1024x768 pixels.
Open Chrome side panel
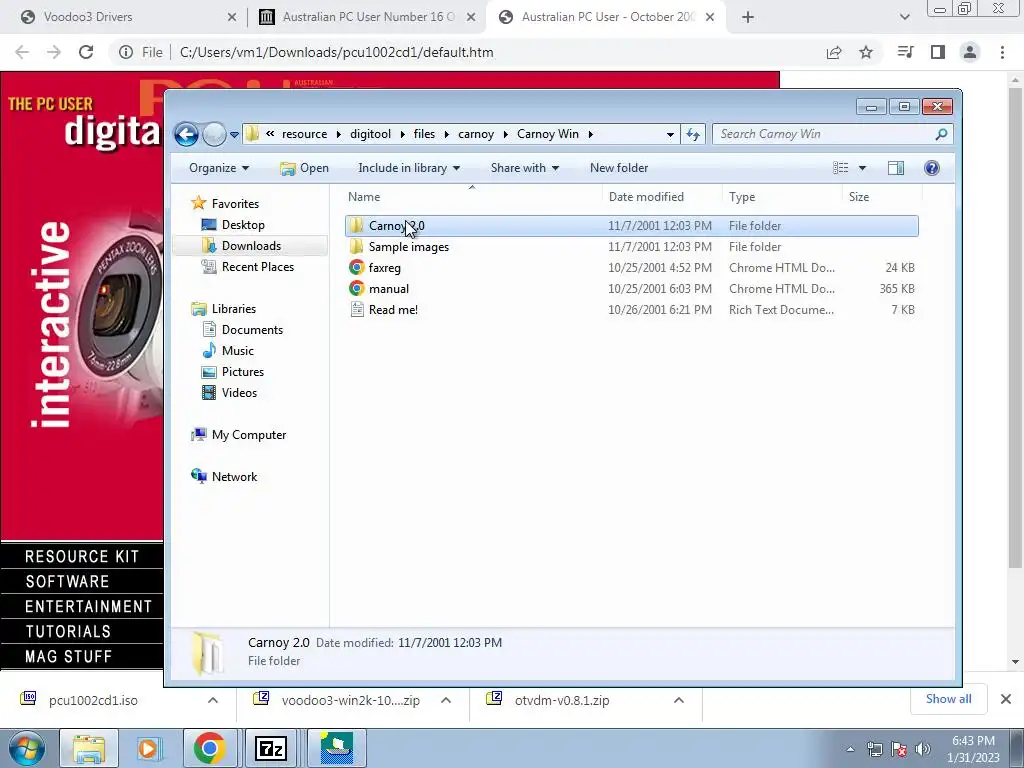(938, 52)
